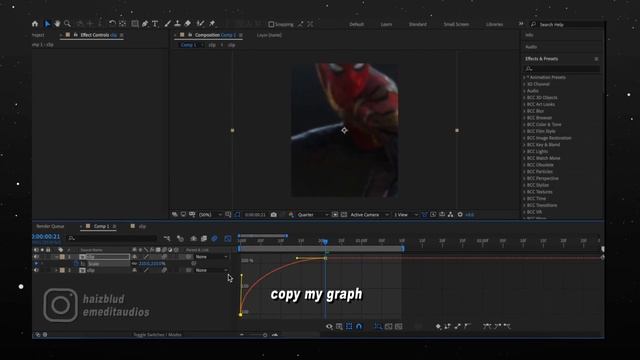
Task: Click the Render Queue tab
Action: pos(50,226)
